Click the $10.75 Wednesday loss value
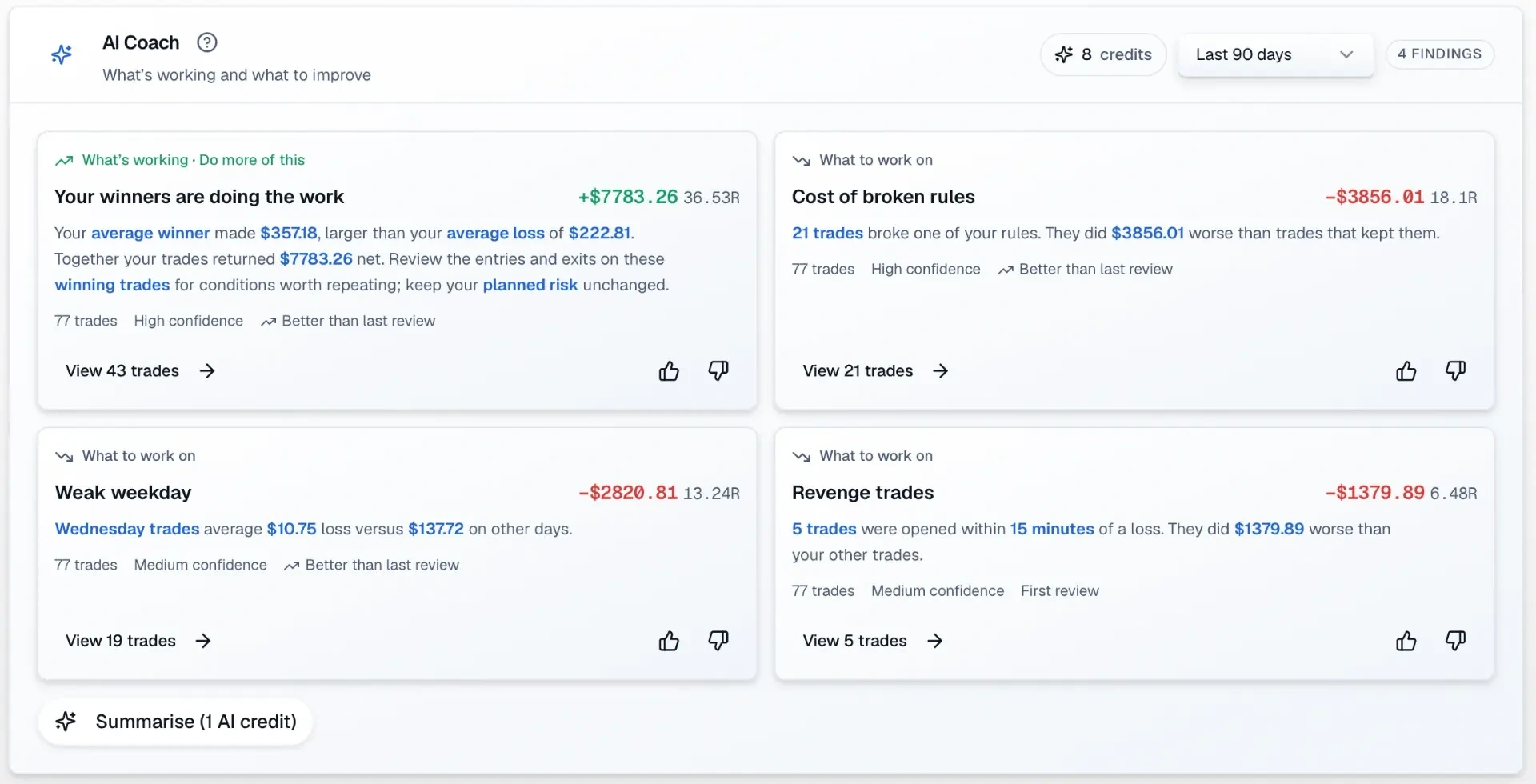The height and width of the screenshot is (784, 1536). [292, 529]
